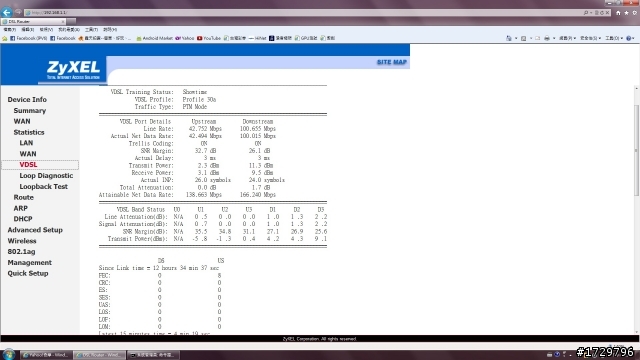Select the DSL Router browser tab

33,21
